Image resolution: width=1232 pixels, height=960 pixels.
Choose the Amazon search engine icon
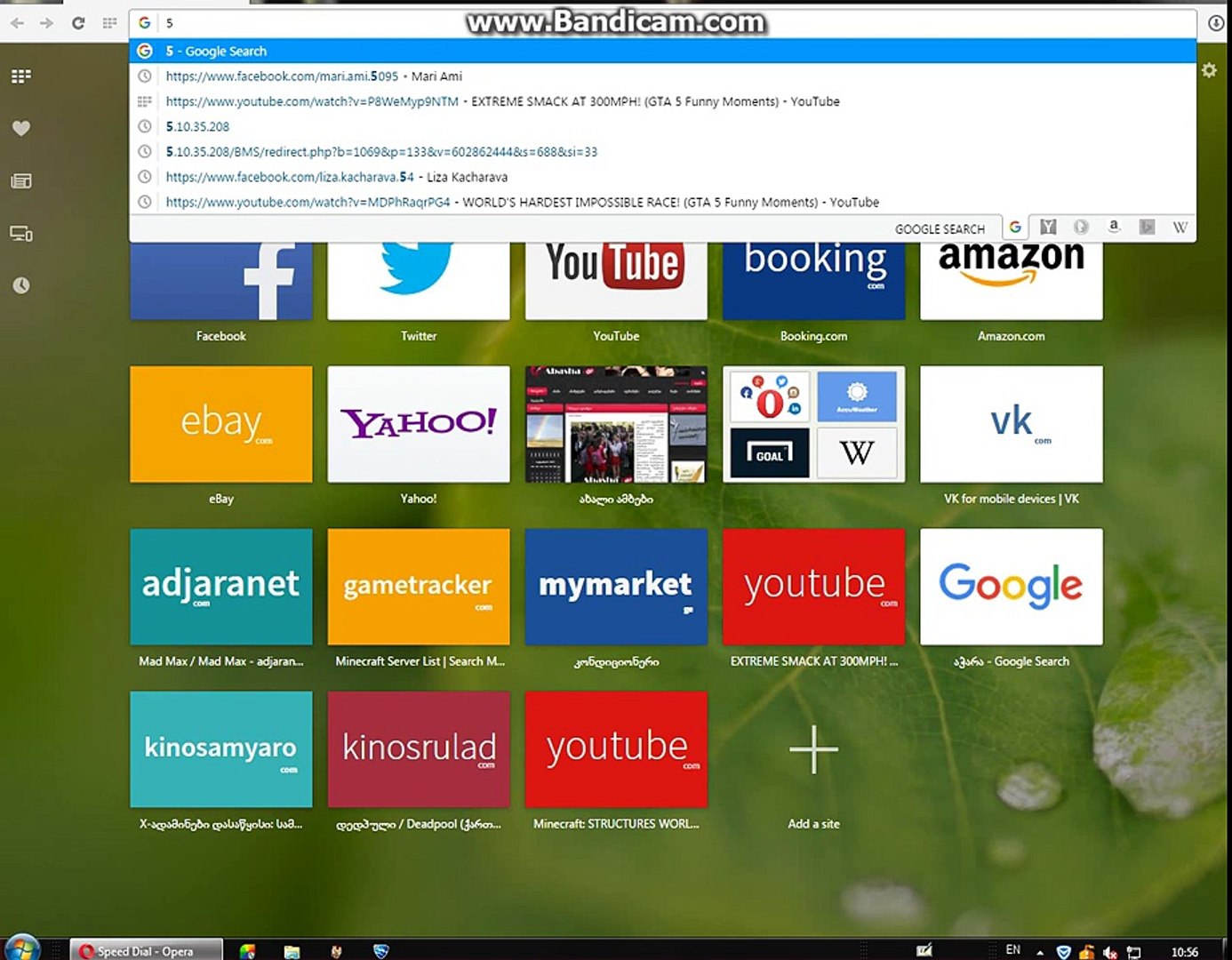[x=1114, y=228]
